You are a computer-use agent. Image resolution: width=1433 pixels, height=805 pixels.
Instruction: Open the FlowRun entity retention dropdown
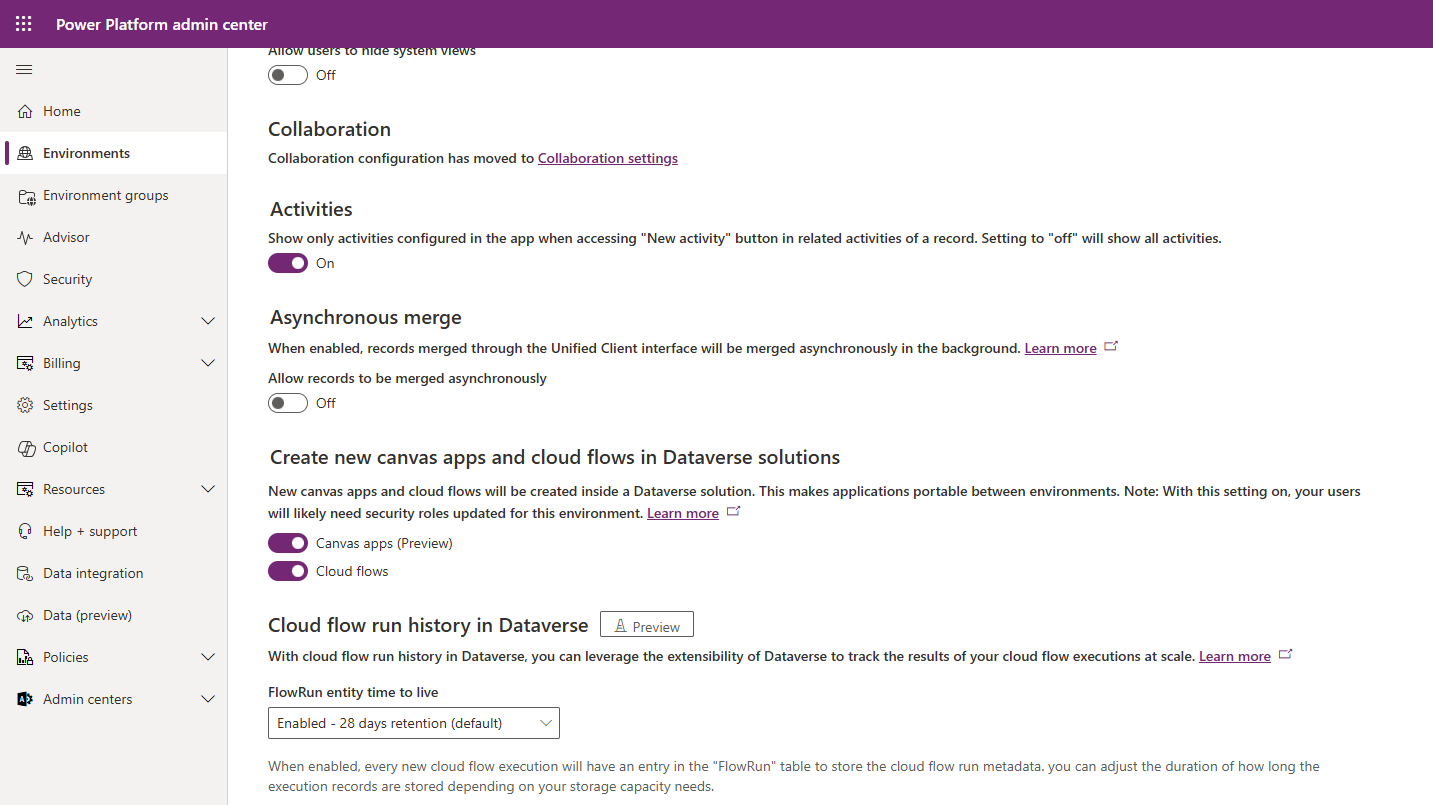click(x=413, y=722)
